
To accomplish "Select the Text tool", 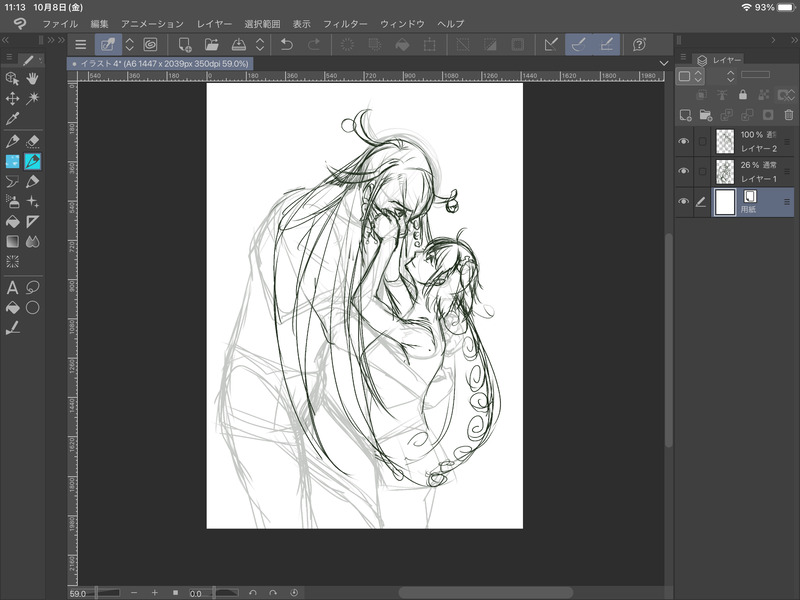I will 13,287.
